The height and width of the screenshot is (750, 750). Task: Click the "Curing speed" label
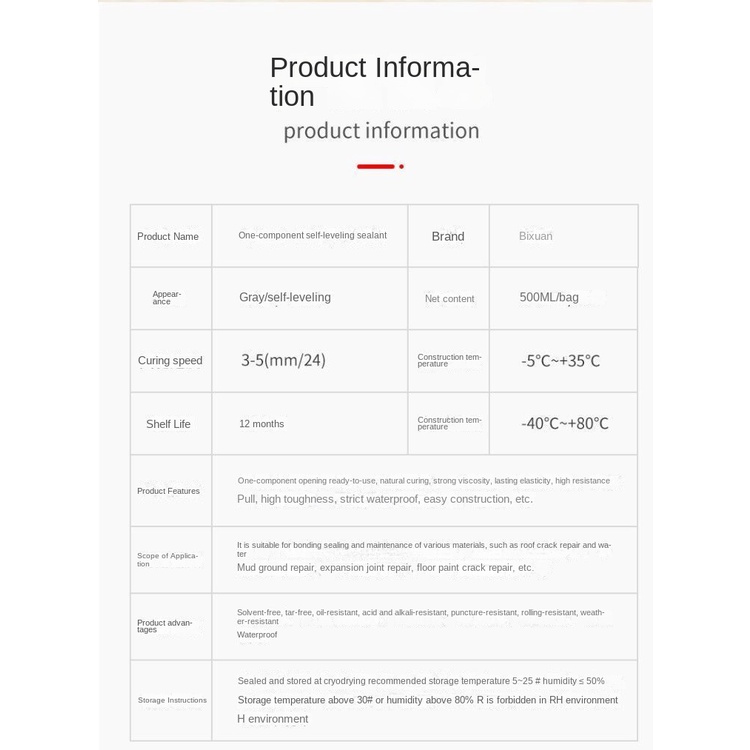pos(170,361)
